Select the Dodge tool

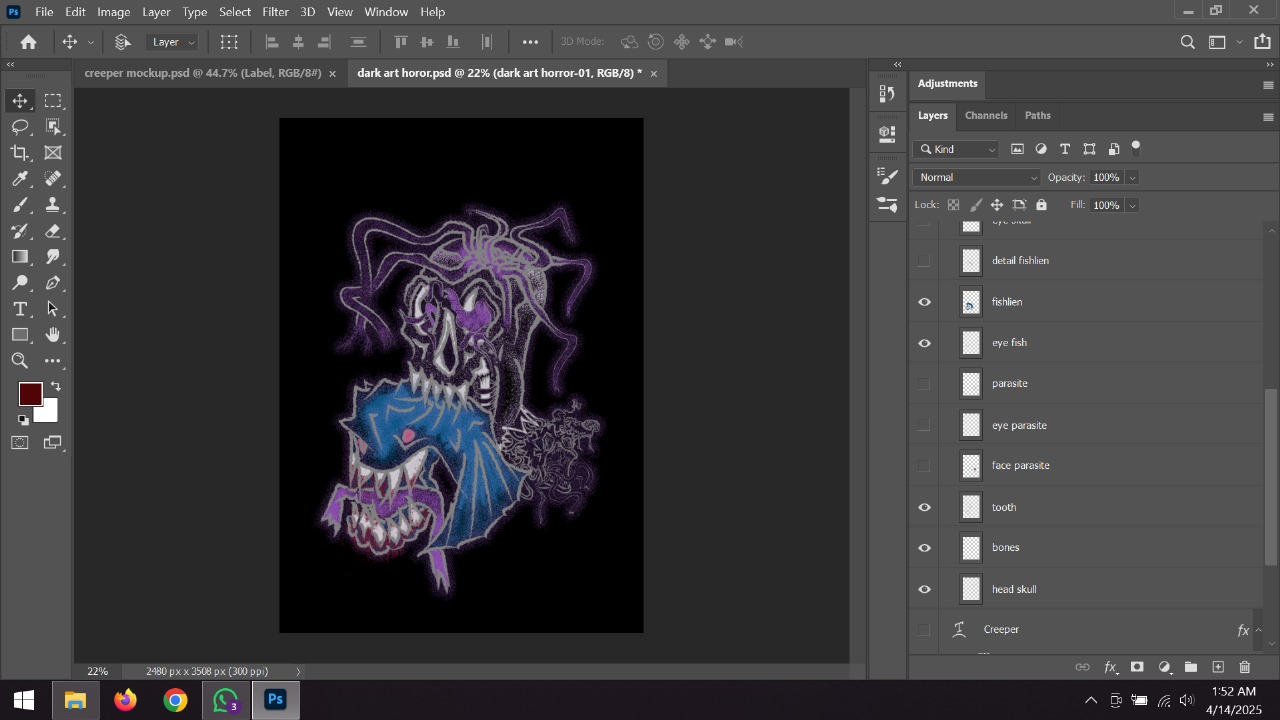click(20, 283)
